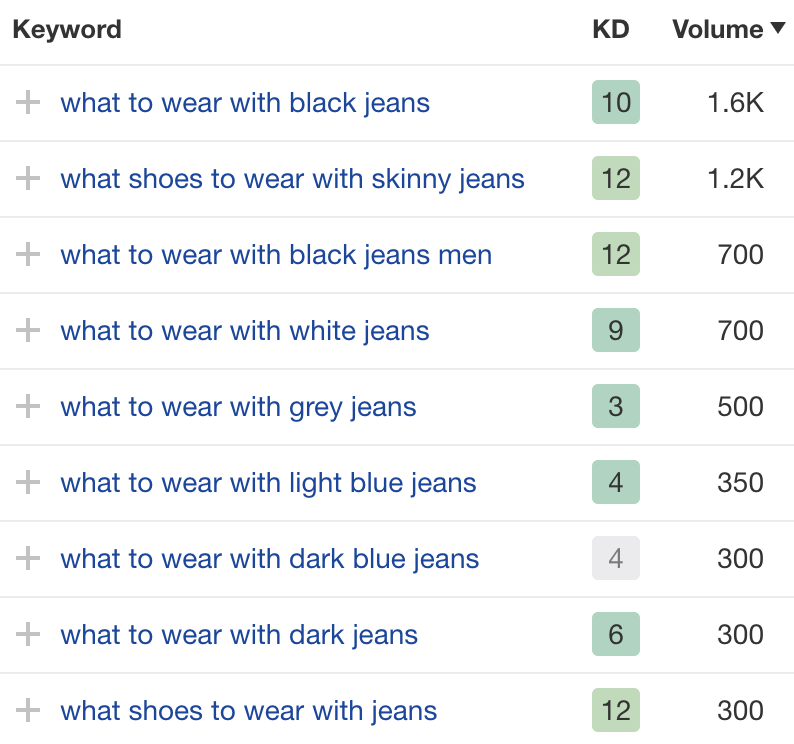
Task: Click plus icon beside skinny jeans keyword
Action: coord(28,178)
